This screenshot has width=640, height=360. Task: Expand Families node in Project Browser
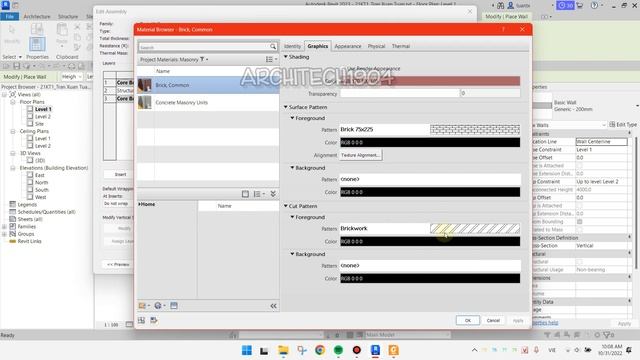[x=4, y=227]
